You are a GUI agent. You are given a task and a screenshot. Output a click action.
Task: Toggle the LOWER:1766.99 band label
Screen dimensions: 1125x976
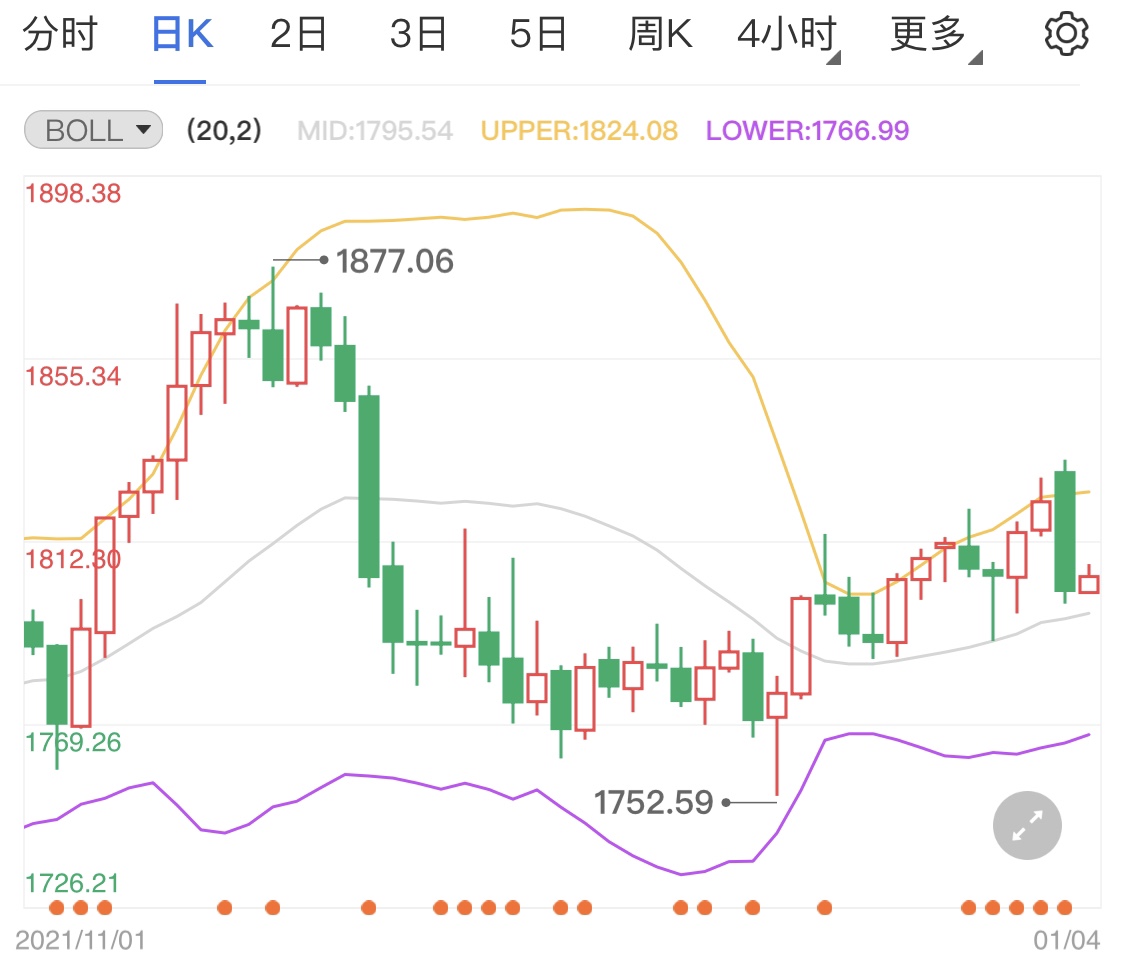click(x=809, y=130)
